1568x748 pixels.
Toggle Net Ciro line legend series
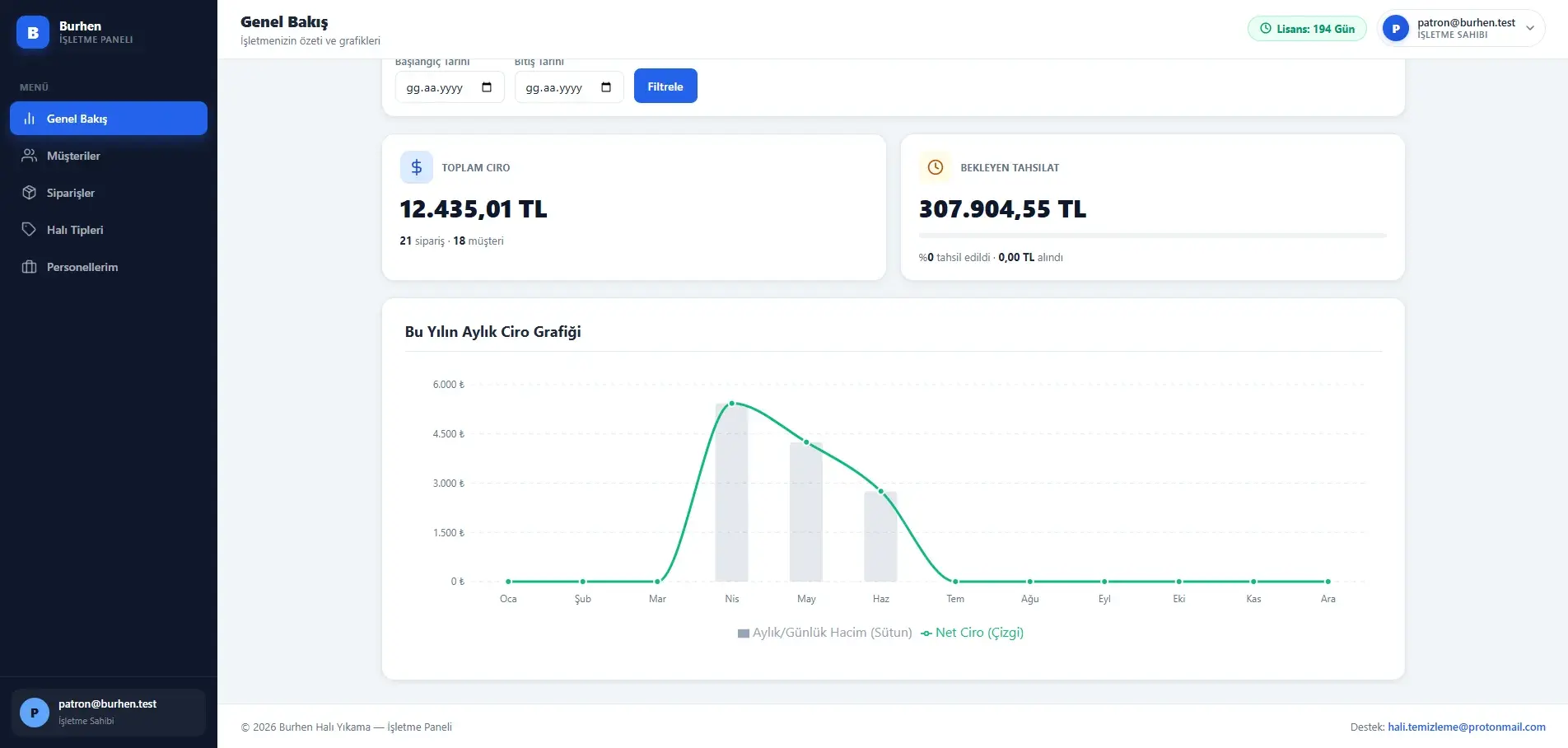[x=973, y=633]
